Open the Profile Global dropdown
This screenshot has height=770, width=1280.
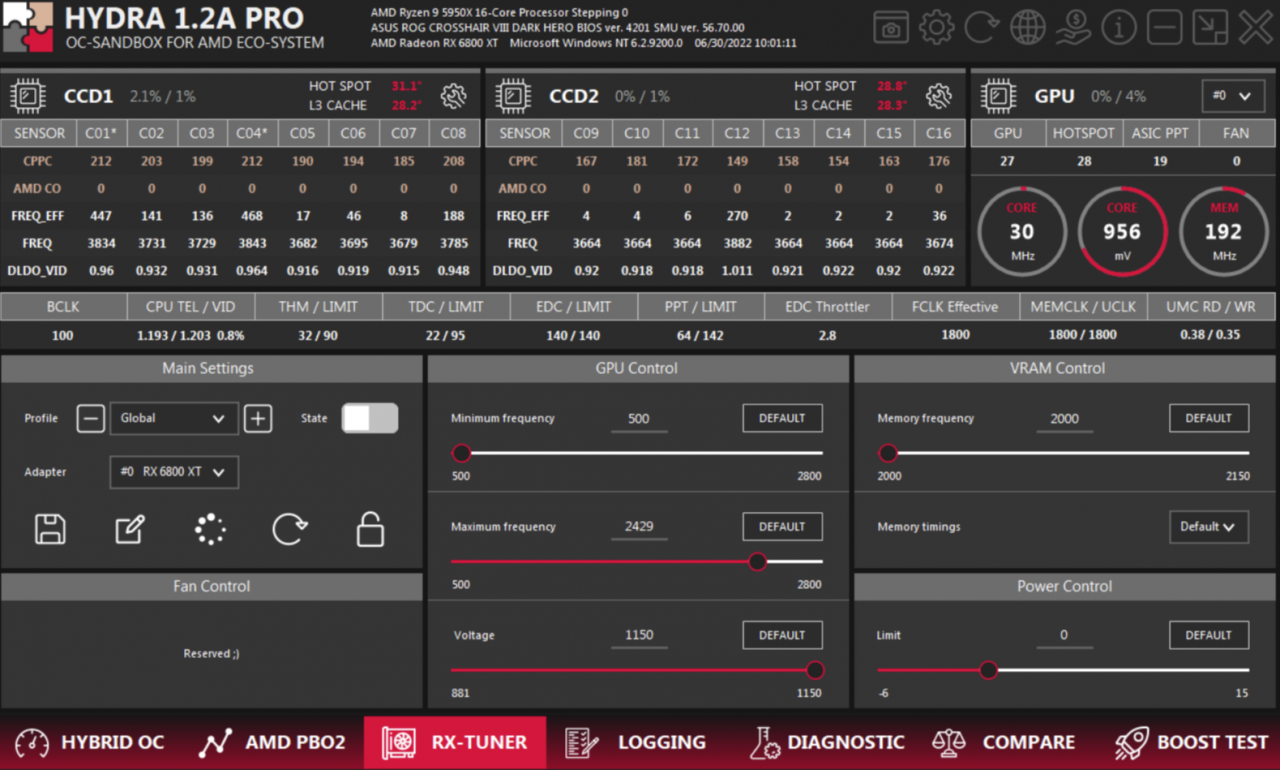[173, 418]
